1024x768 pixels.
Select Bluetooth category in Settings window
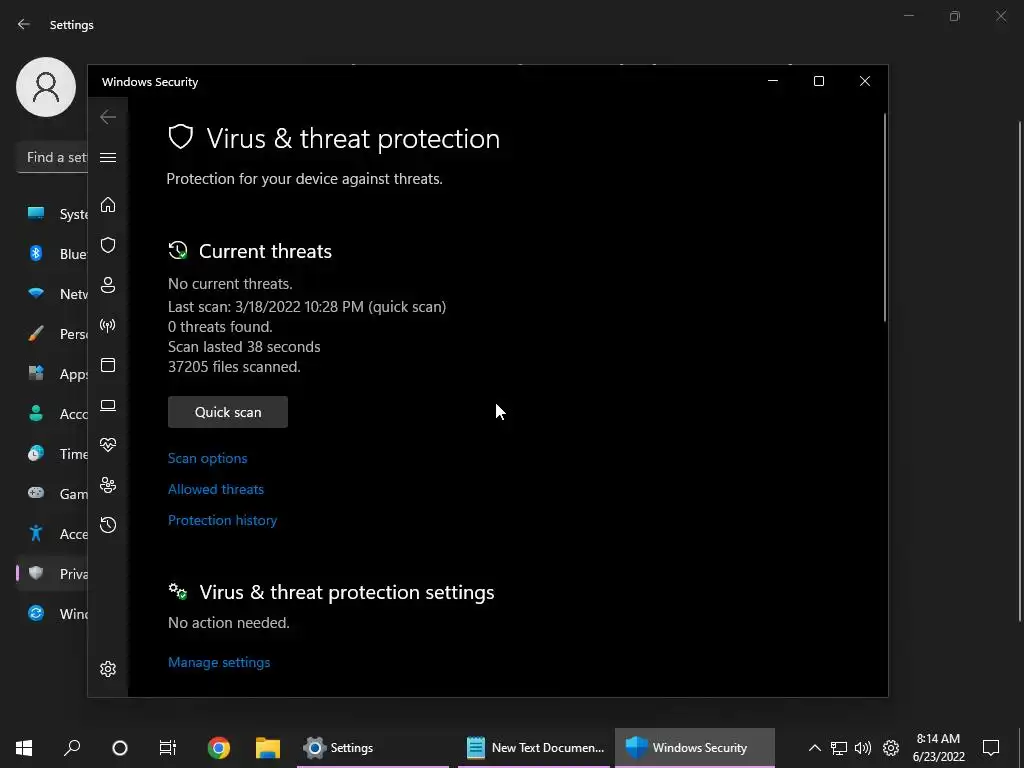[52, 253]
